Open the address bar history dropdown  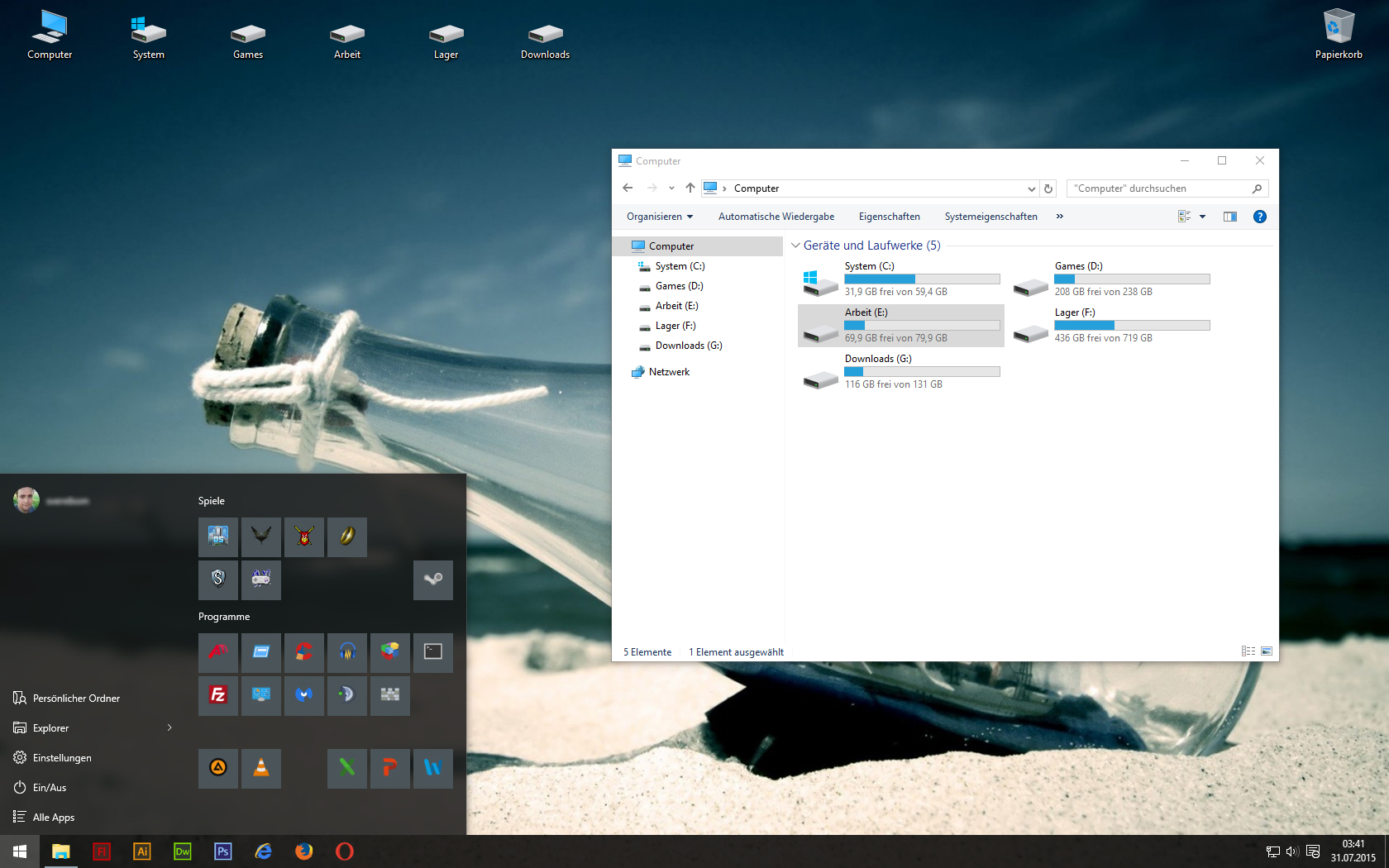click(x=1031, y=188)
